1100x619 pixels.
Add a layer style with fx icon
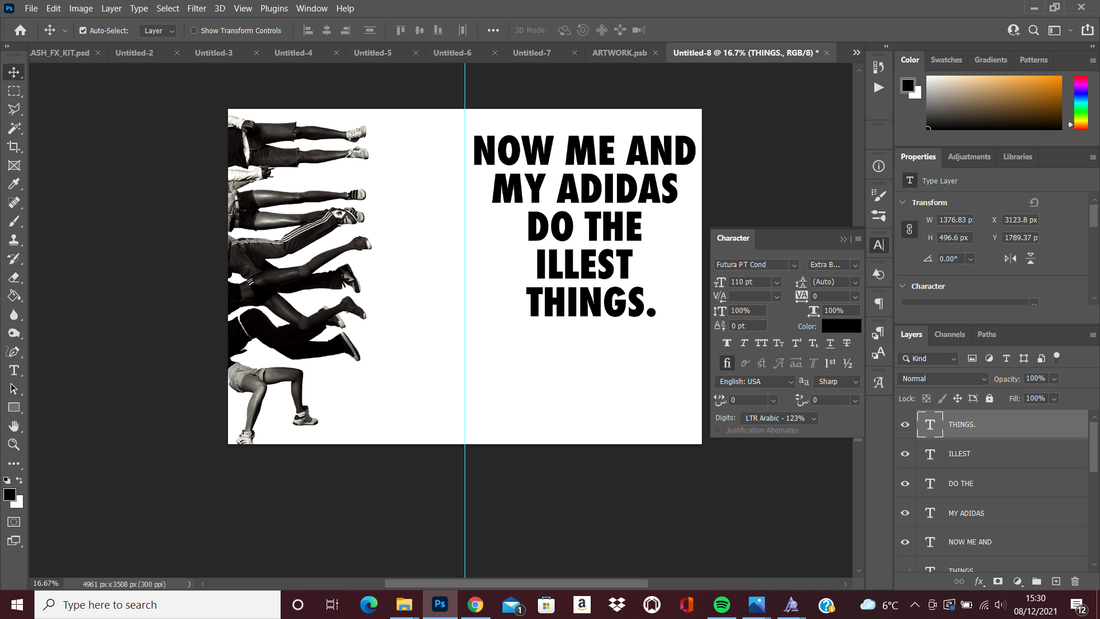[x=979, y=581]
